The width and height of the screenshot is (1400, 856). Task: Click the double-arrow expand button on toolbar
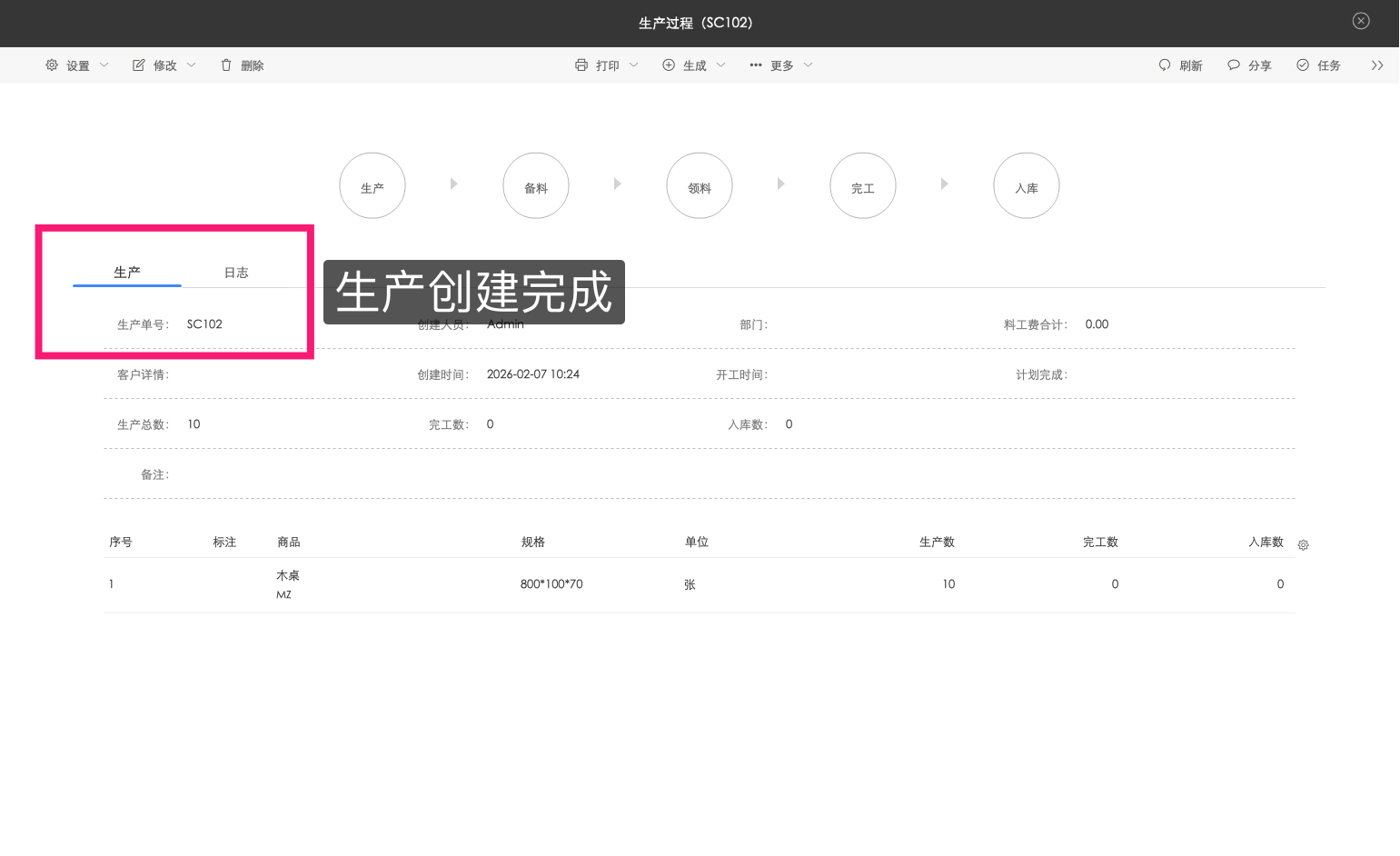click(1376, 65)
